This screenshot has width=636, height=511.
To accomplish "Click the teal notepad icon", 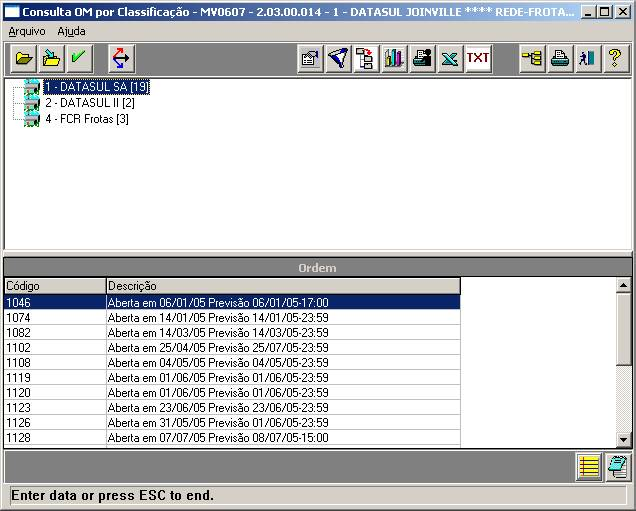I will click(x=618, y=468).
